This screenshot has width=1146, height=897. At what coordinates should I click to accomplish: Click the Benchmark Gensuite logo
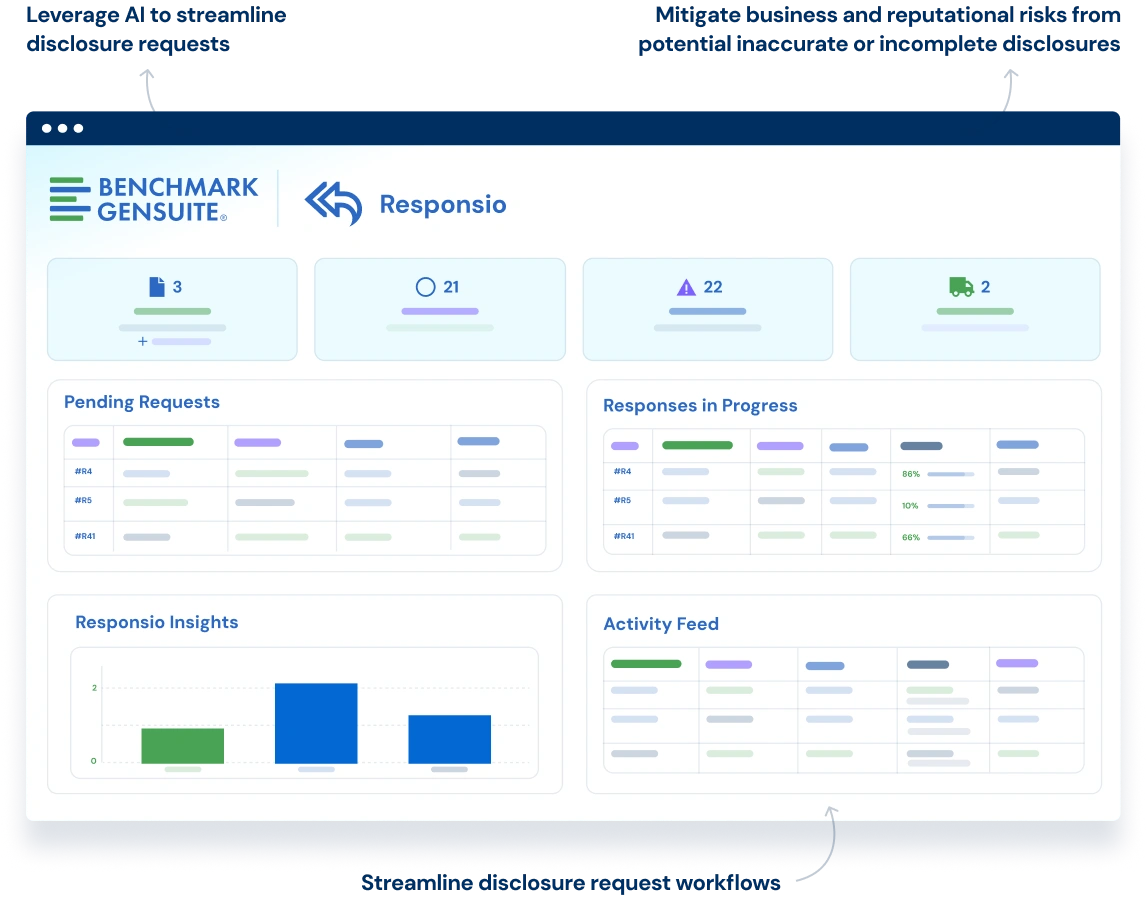point(153,199)
